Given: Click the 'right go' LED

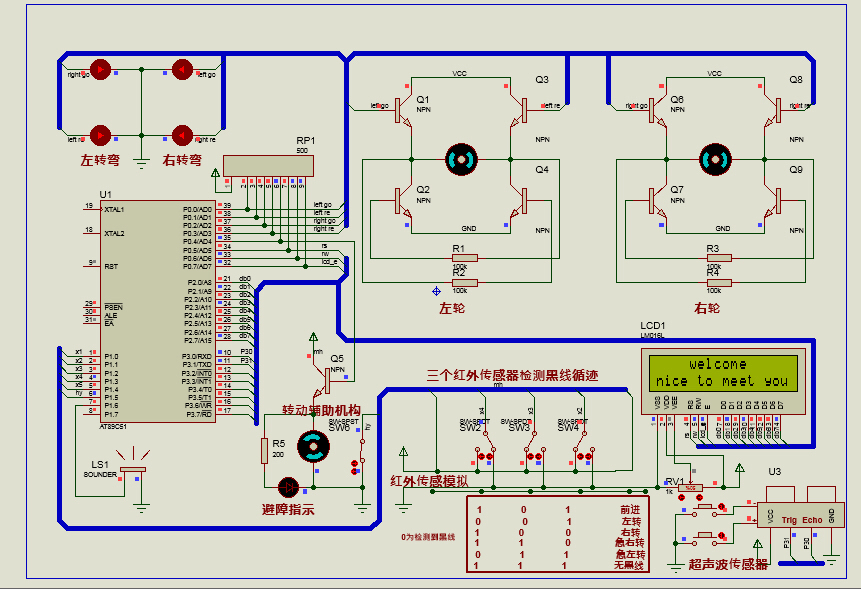Looking at the screenshot, I should click(x=100, y=70).
